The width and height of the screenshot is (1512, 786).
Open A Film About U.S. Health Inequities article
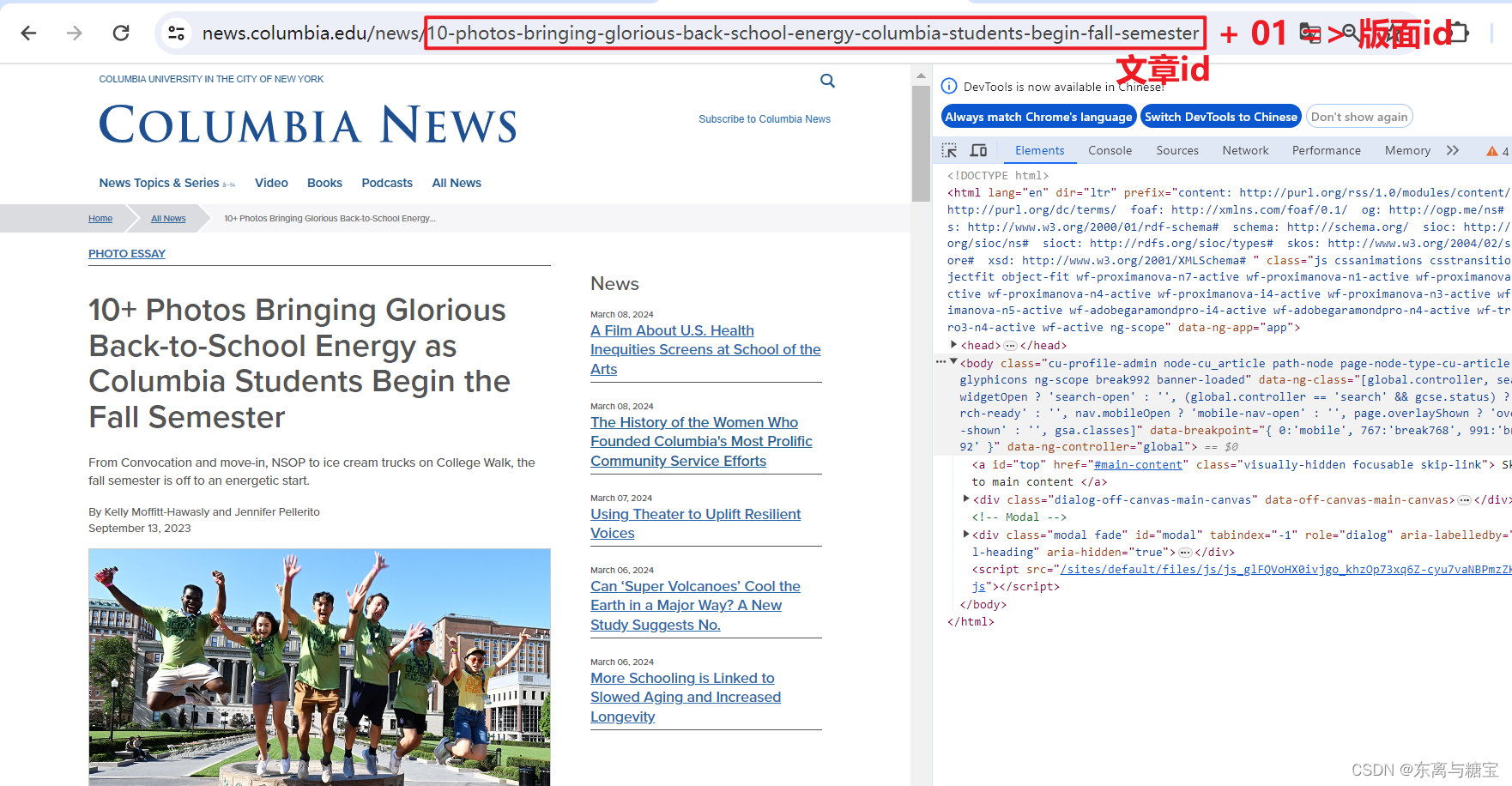pyautogui.click(x=705, y=350)
